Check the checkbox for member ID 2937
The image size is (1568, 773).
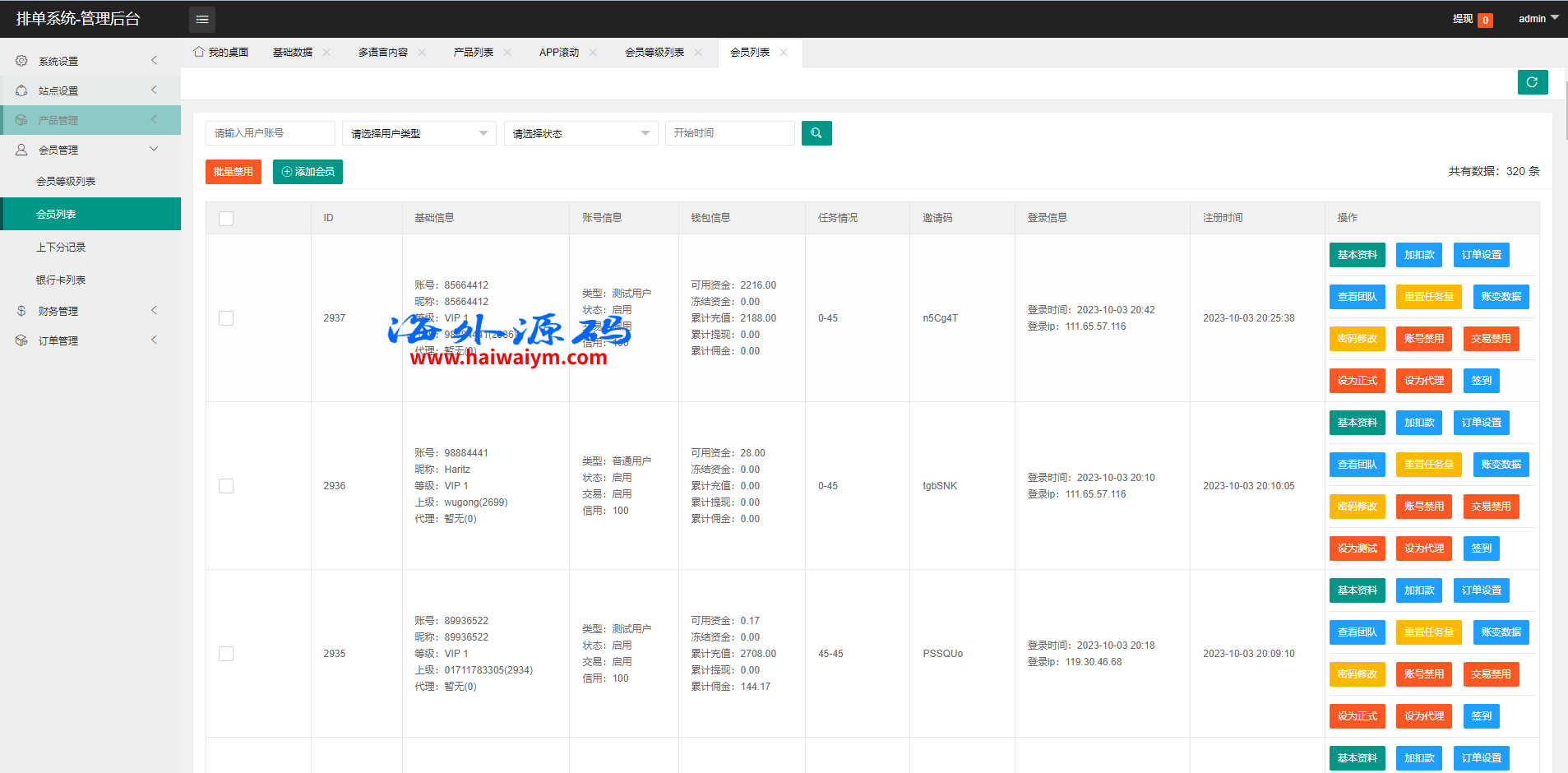tap(226, 318)
